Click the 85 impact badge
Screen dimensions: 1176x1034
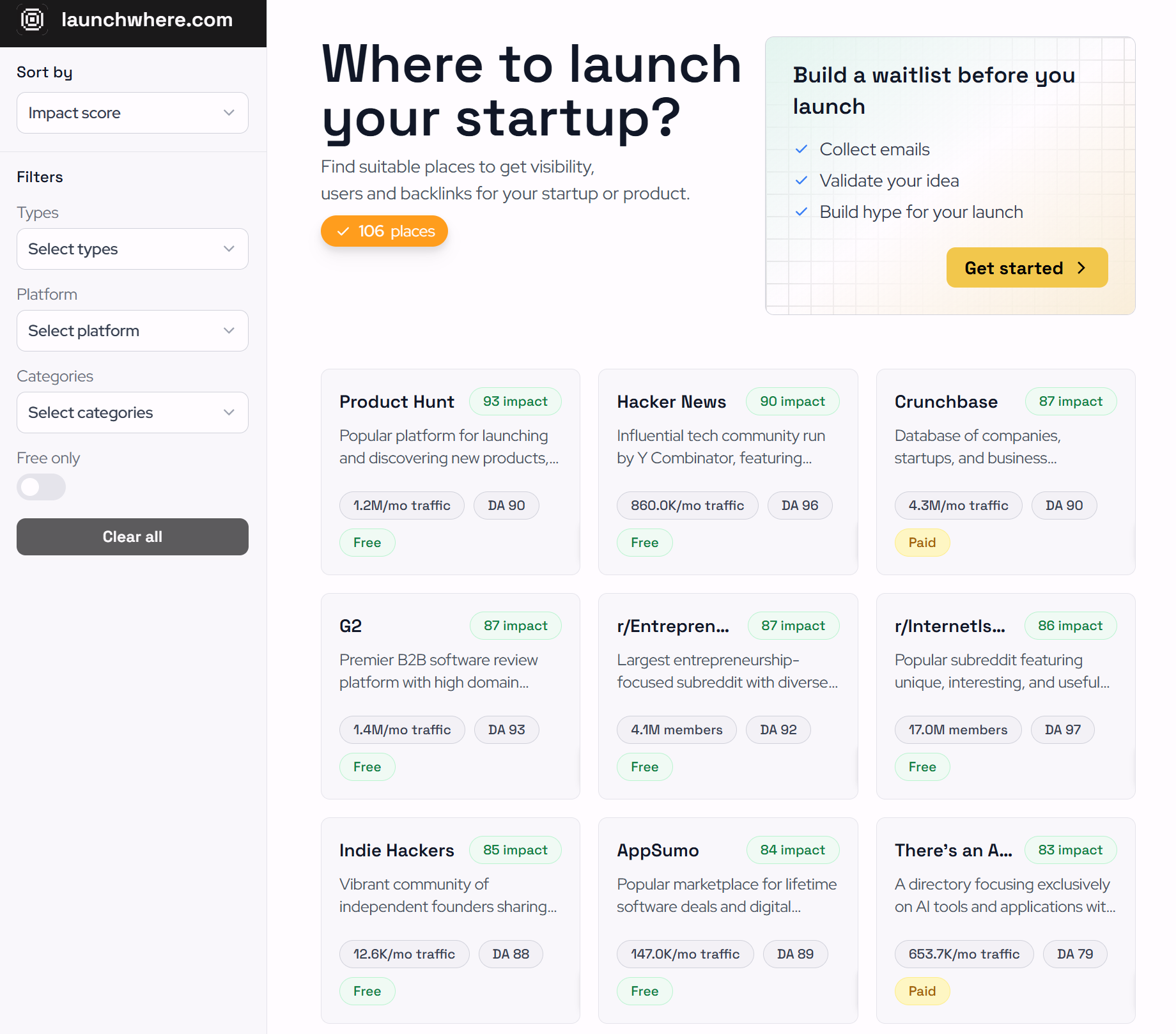point(515,850)
